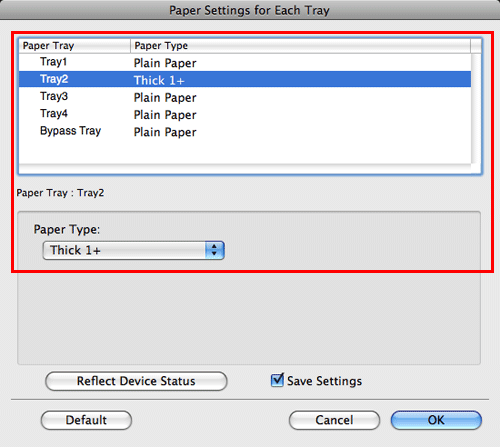Viewport: 500px width, 447px height.
Task: Sort by Paper Tray column header
Action: click(x=75, y=46)
